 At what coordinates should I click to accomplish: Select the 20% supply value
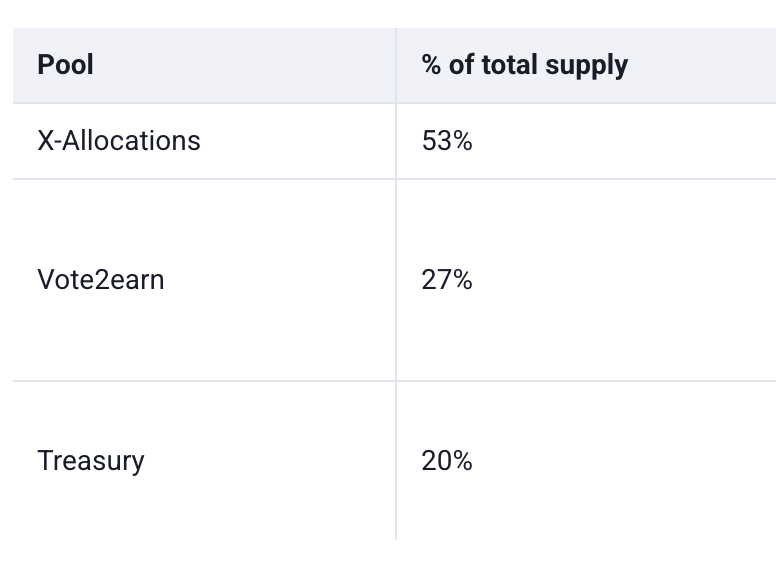tap(446, 461)
